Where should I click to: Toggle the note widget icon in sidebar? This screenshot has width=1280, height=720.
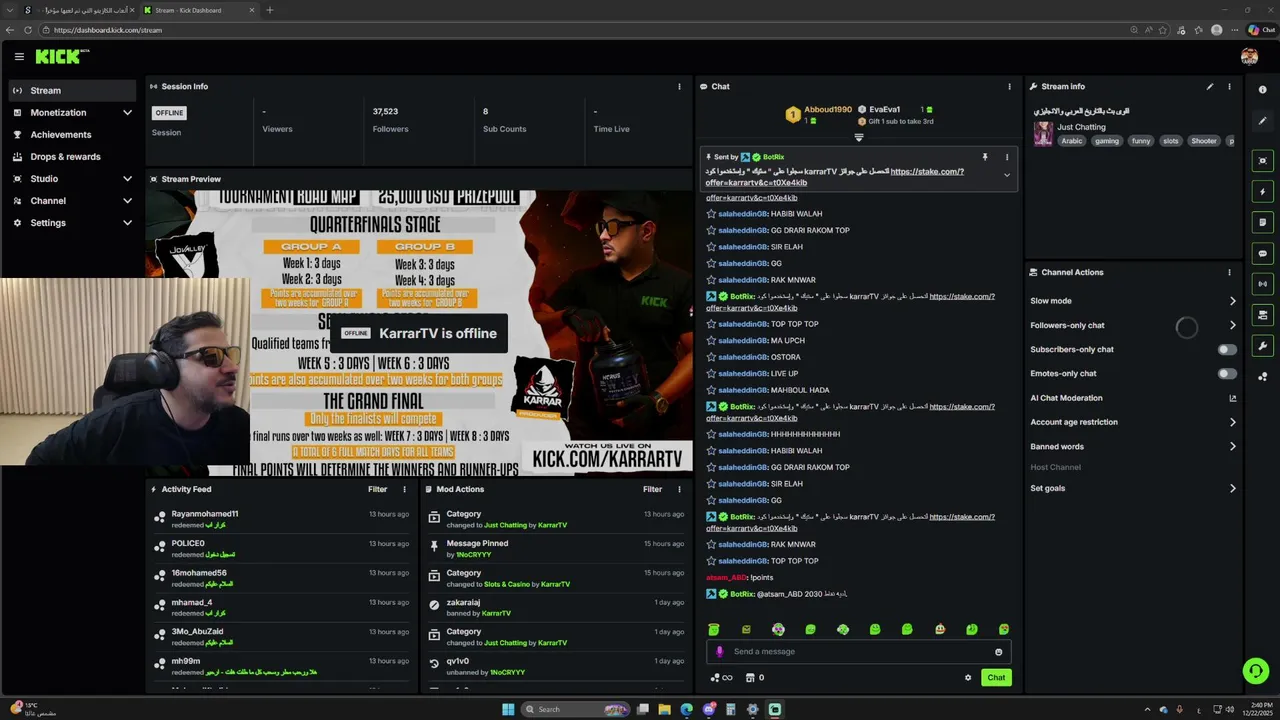tap(1263, 223)
